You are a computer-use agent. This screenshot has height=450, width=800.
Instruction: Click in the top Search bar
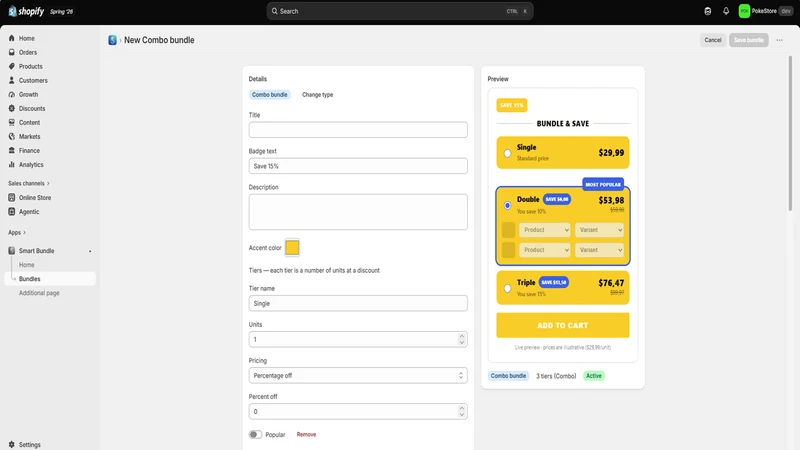[400, 11]
